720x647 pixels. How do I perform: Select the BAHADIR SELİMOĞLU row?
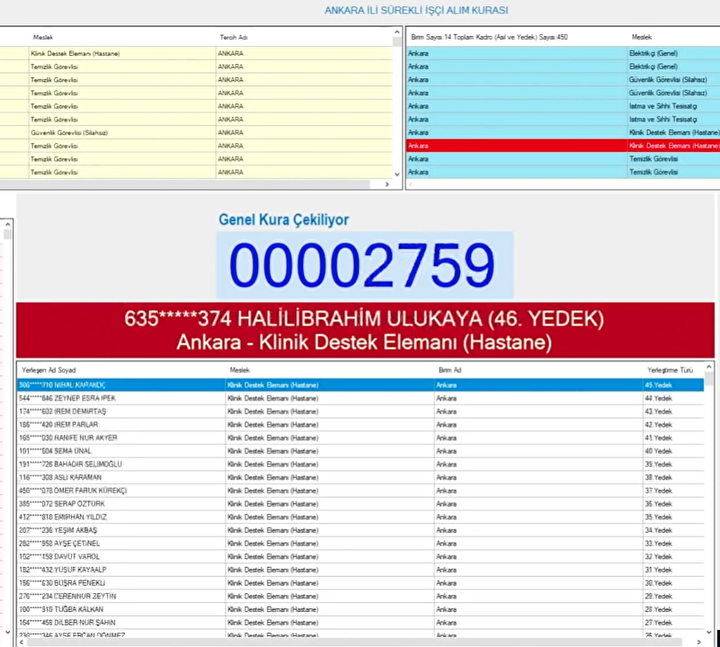pyautogui.click(x=360, y=464)
